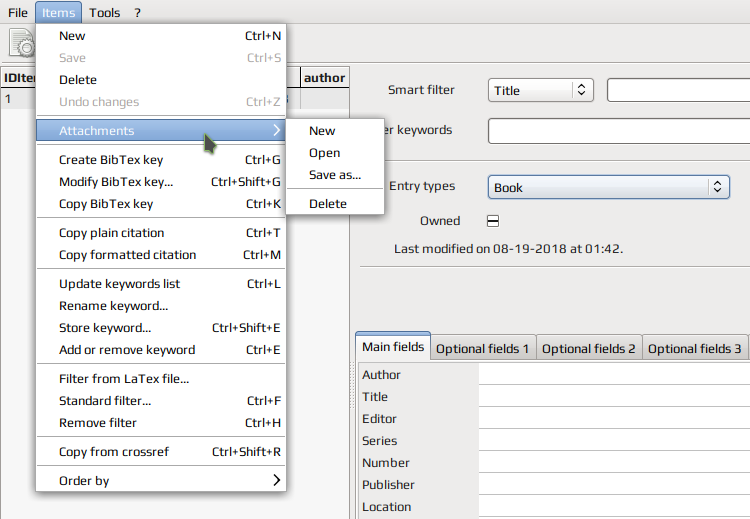Select Copy formatted citation
This screenshot has width=750, height=519.
pos(161,255)
